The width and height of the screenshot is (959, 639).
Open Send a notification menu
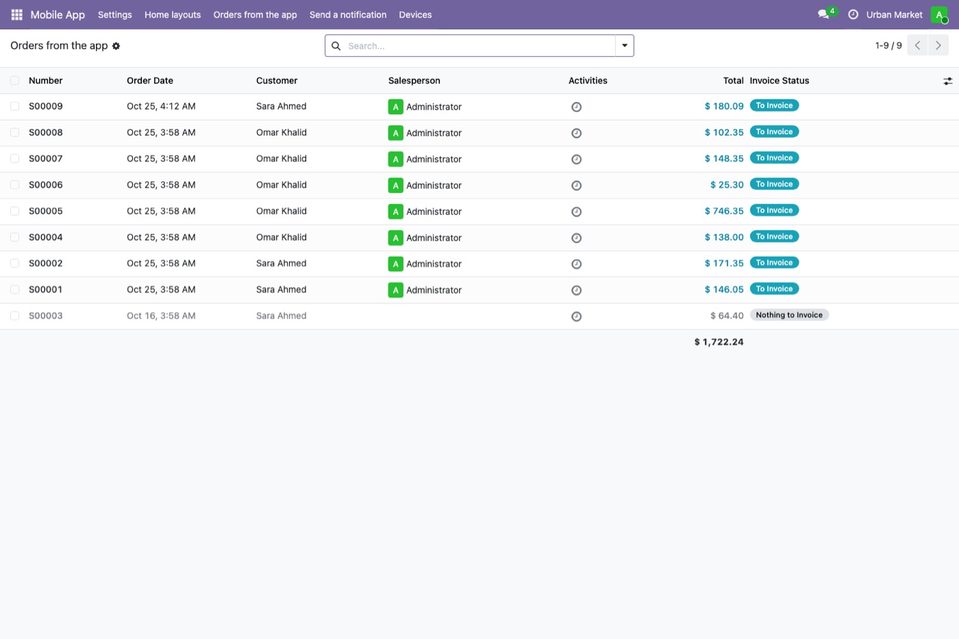[x=348, y=15]
